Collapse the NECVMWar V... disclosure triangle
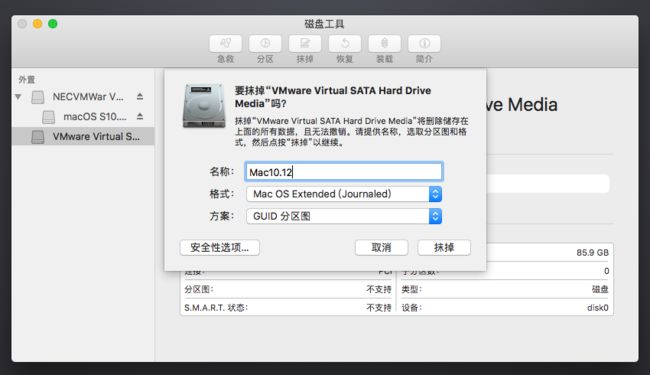 click(18, 97)
